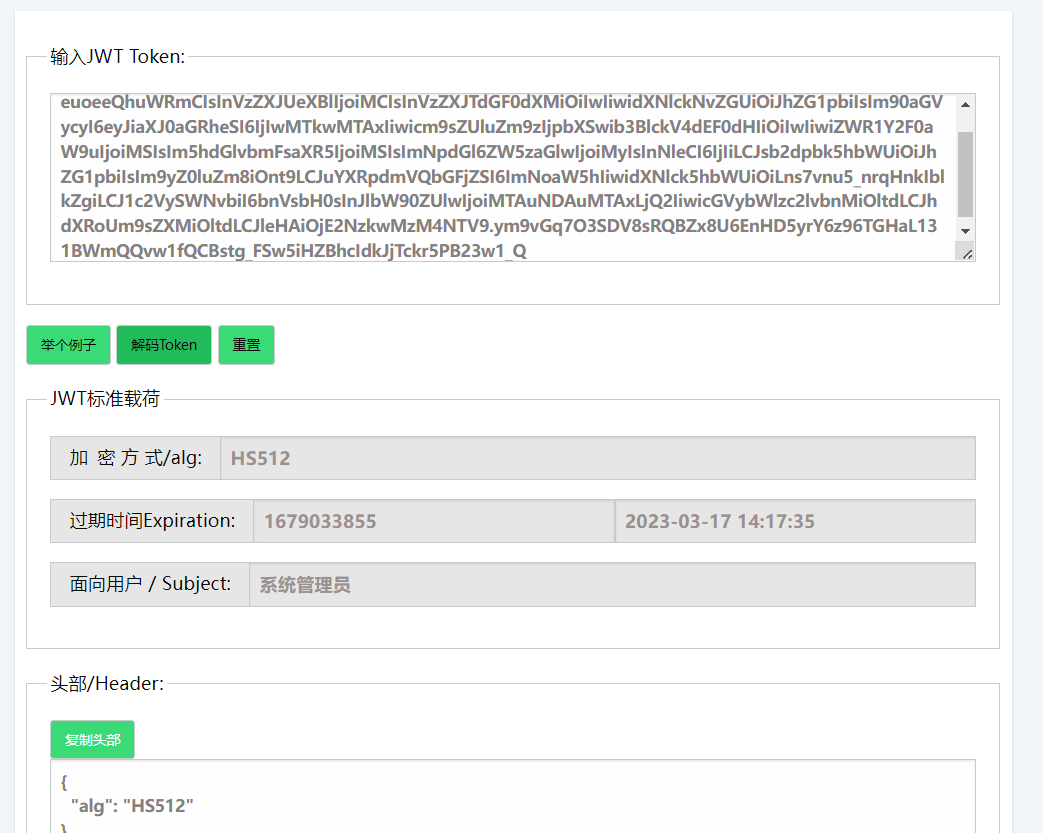Click the Header JSON output area
Viewport: 1043px width, 833px height.
[x=512, y=800]
